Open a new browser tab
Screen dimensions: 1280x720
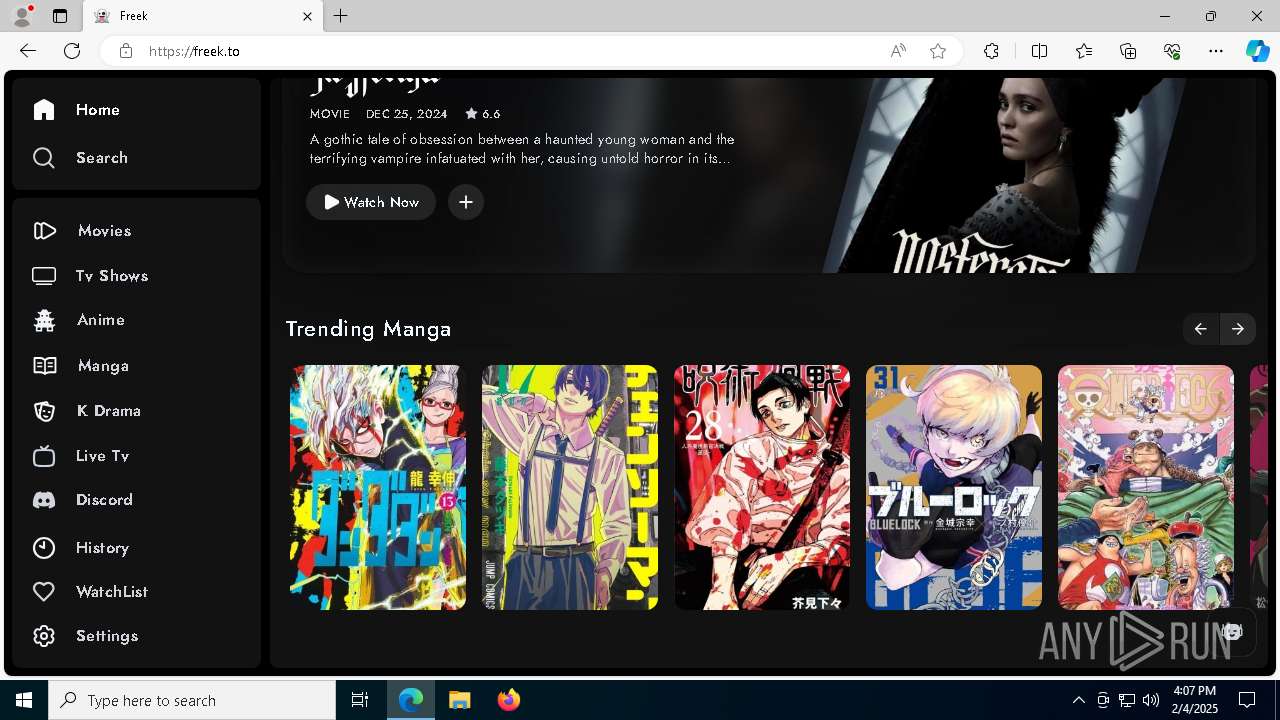pyautogui.click(x=341, y=16)
